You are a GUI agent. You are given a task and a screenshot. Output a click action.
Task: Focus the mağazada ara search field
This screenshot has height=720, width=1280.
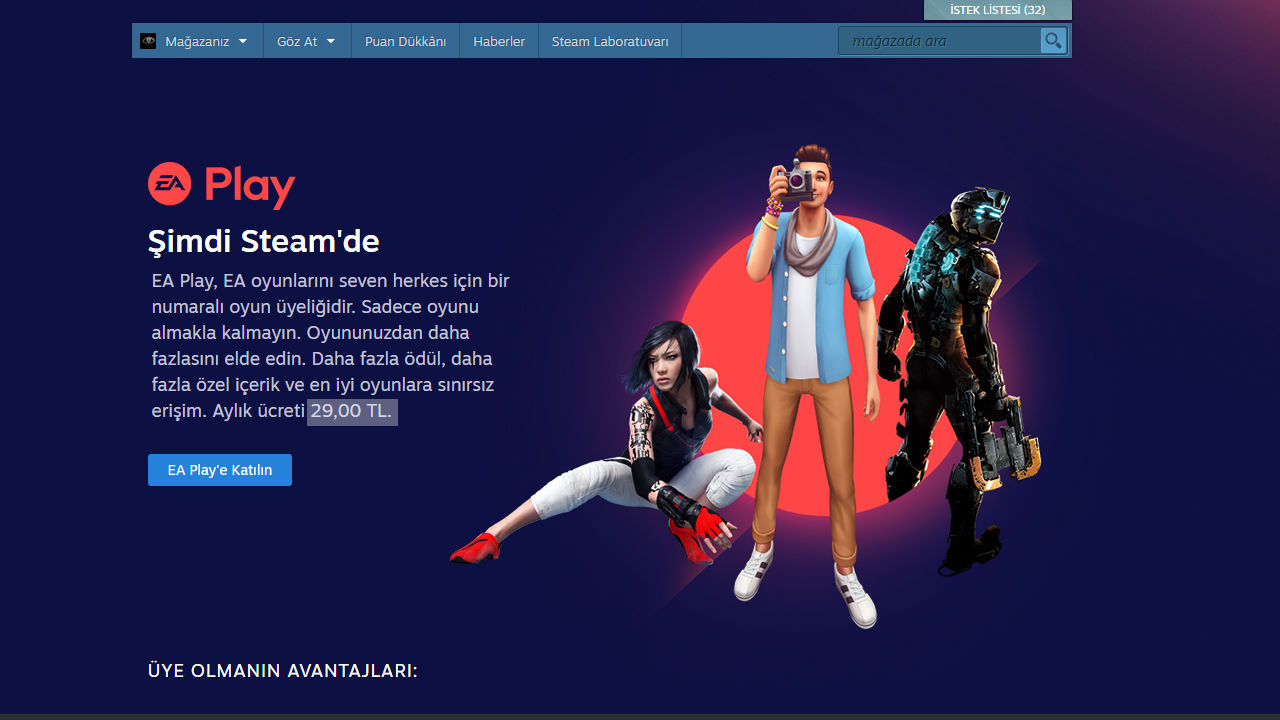tap(940, 41)
